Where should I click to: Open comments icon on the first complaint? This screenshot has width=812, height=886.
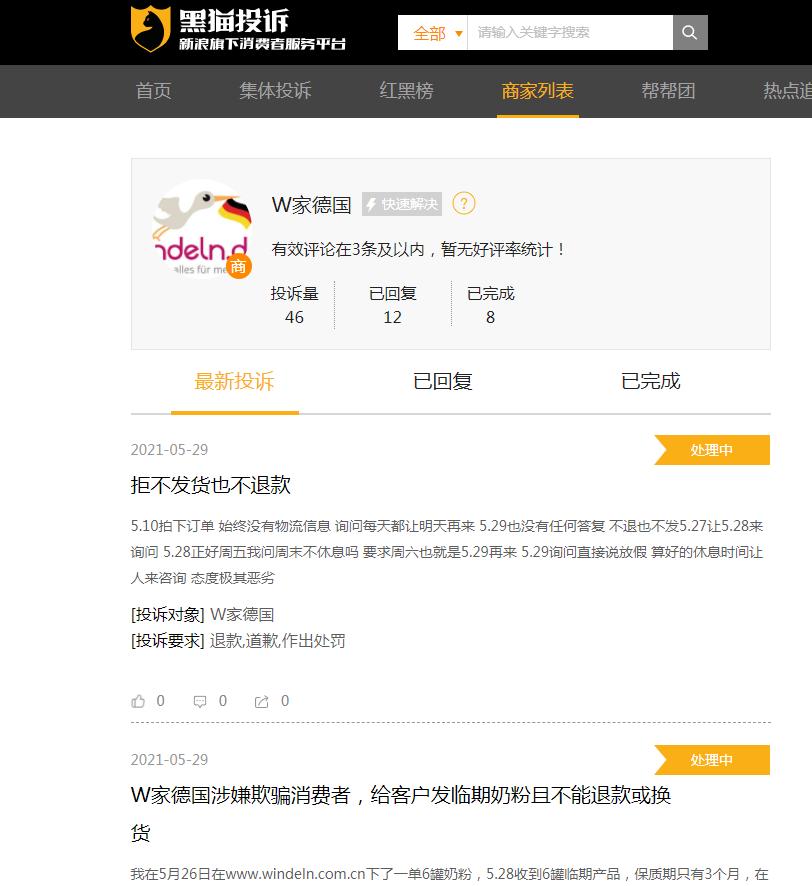(201, 701)
